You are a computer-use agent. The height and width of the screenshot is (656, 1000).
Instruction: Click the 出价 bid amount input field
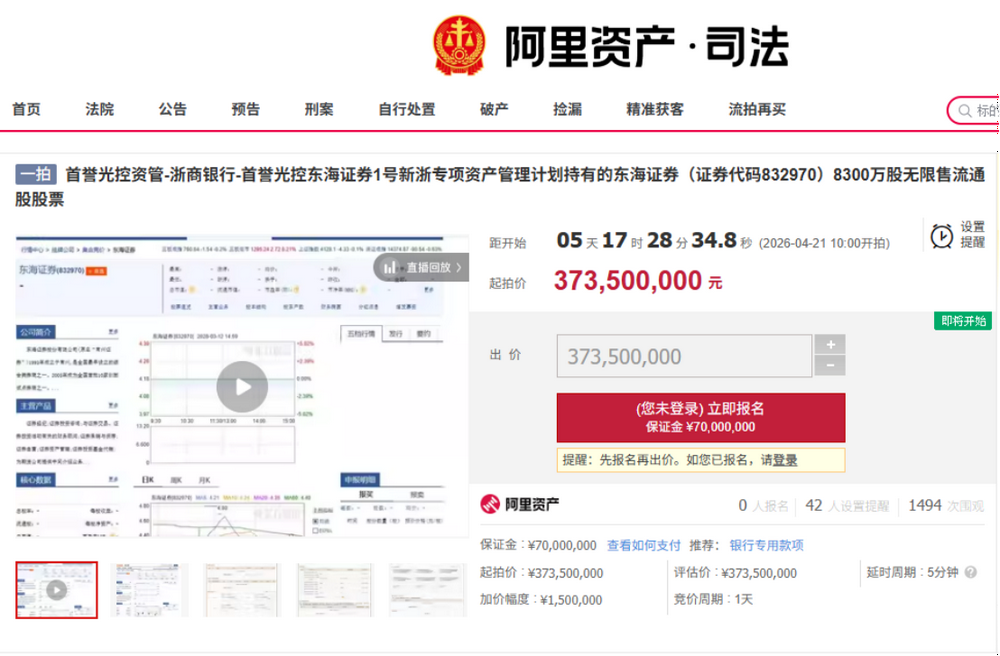point(684,356)
